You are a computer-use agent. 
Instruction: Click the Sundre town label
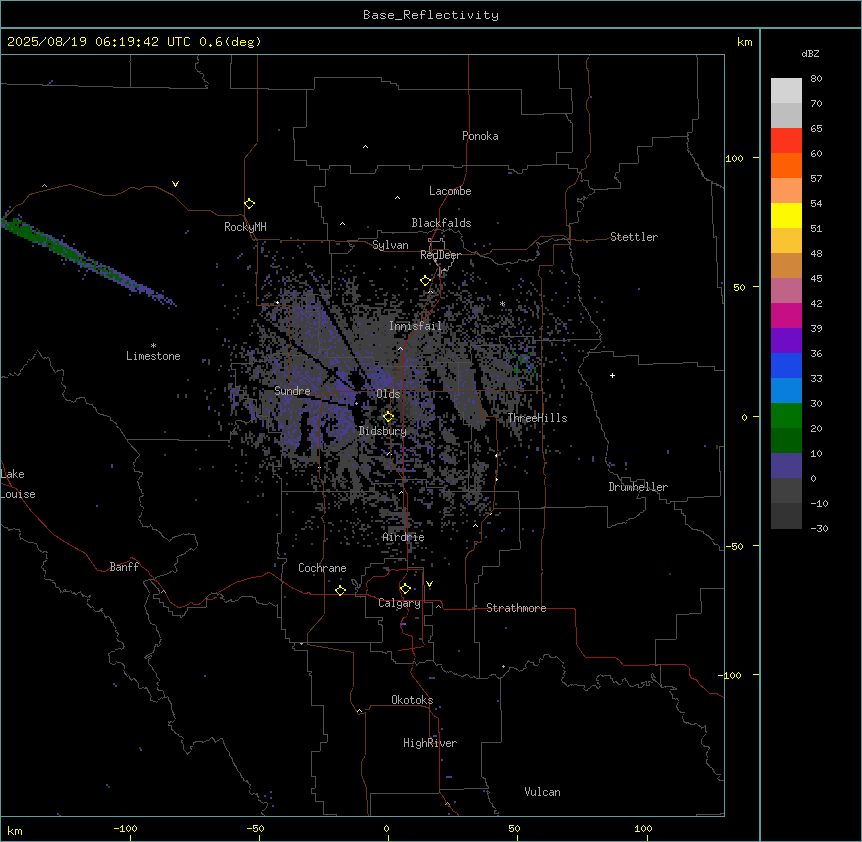point(292,391)
